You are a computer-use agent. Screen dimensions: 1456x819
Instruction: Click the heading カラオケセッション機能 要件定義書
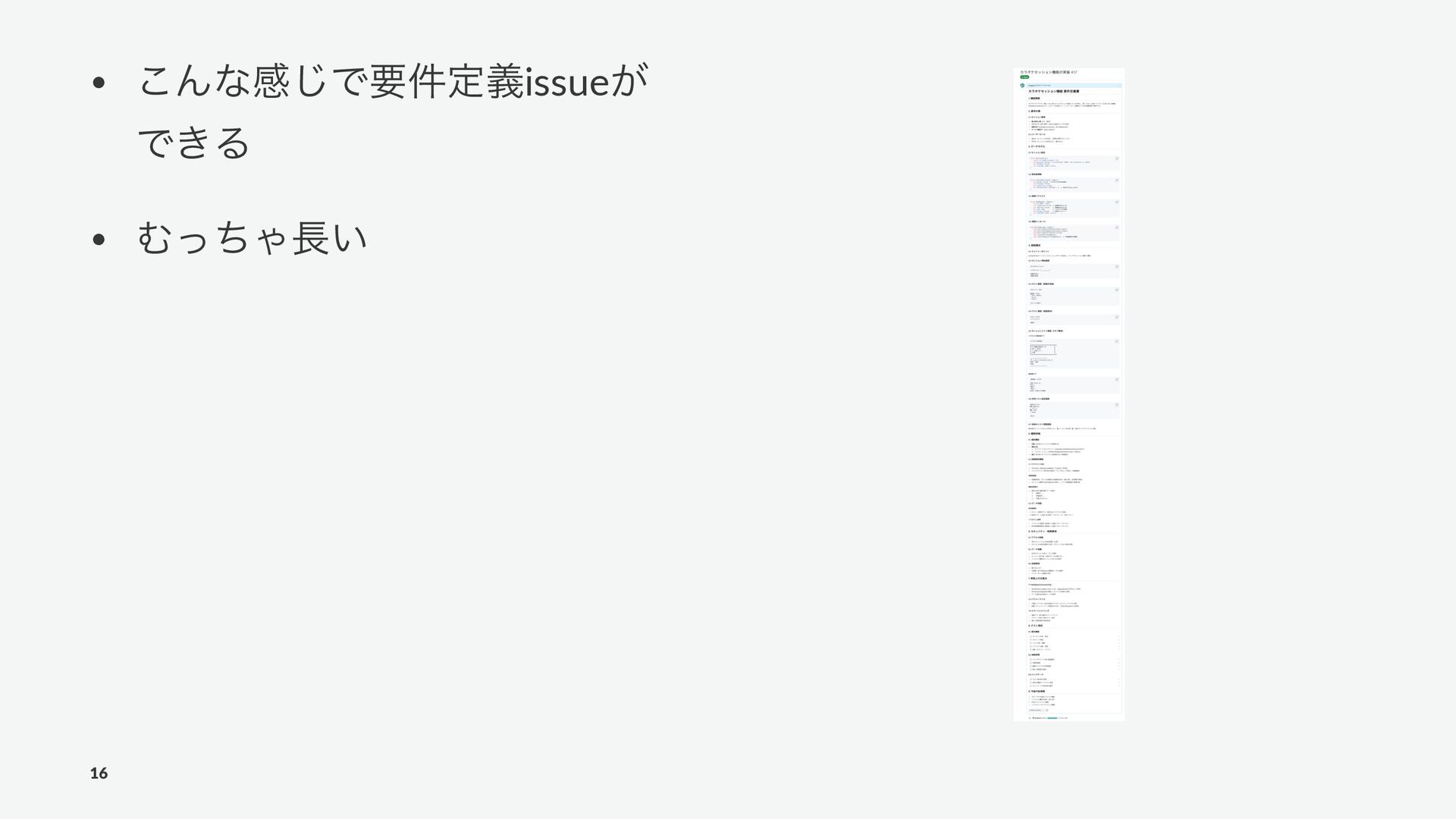click(x=1054, y=91)
